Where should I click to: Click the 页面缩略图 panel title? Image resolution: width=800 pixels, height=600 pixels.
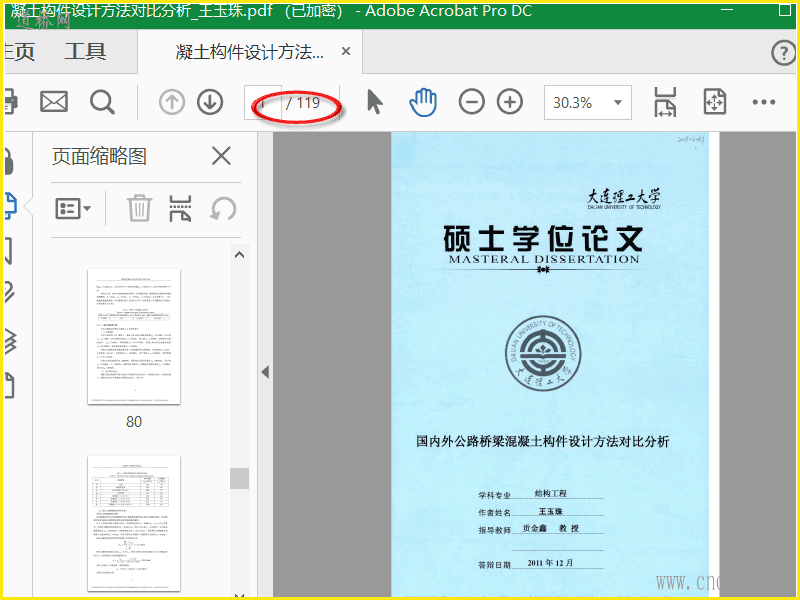tap(99, 156)
